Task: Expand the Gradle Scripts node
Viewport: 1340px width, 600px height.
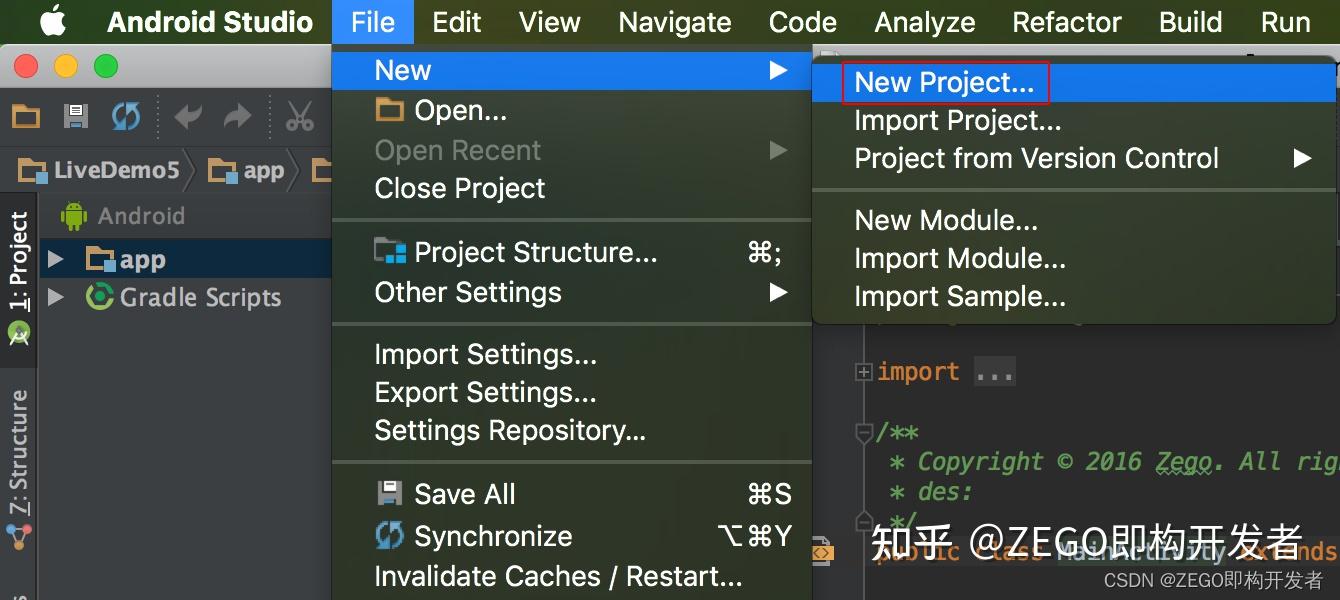Action: (57, 297)
